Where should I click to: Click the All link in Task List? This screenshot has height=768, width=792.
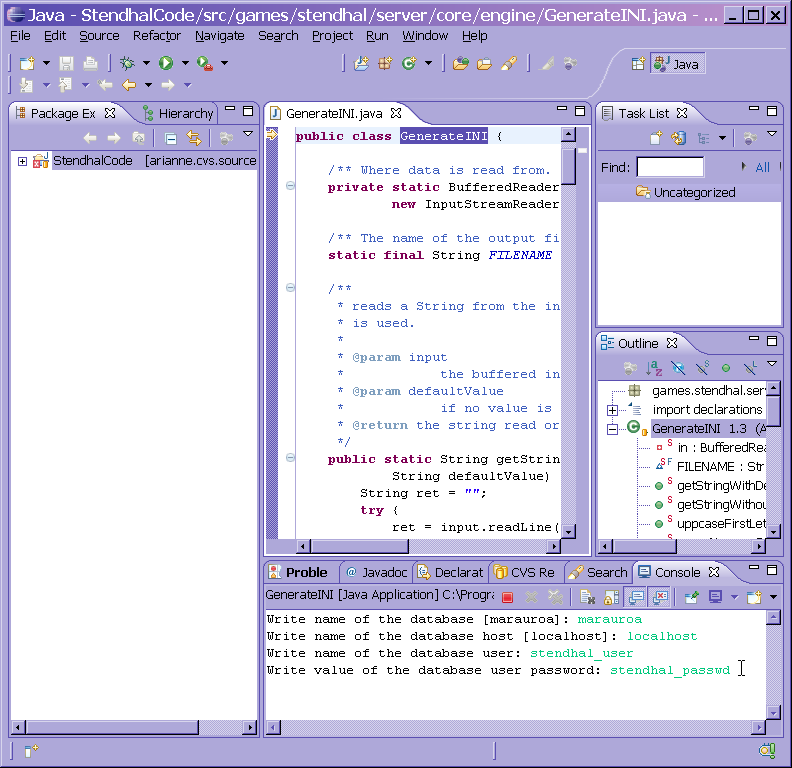[x=762, y=167]
